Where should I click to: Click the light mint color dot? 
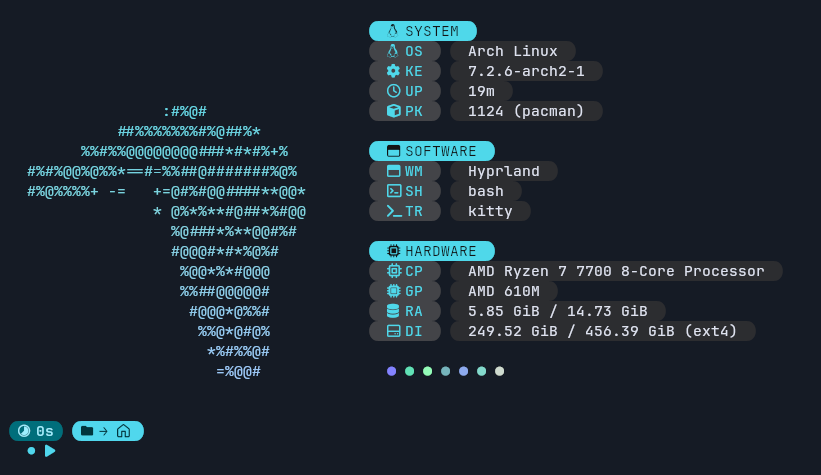(x=427, y=371)
